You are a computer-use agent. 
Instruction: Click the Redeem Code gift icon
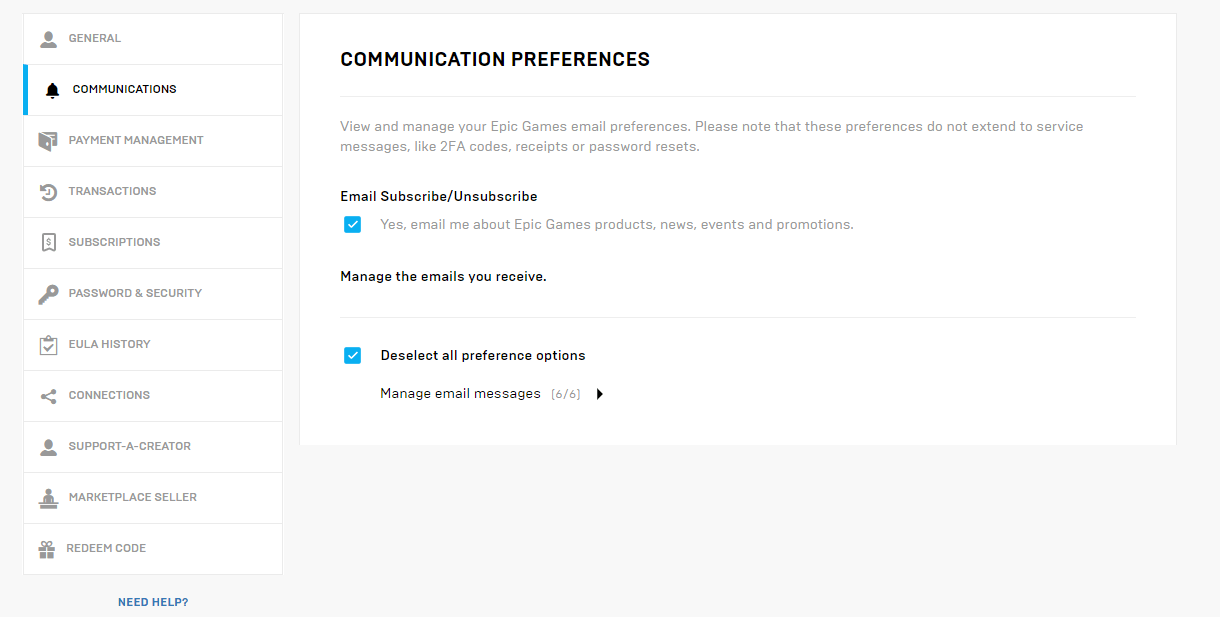(47, 549)
